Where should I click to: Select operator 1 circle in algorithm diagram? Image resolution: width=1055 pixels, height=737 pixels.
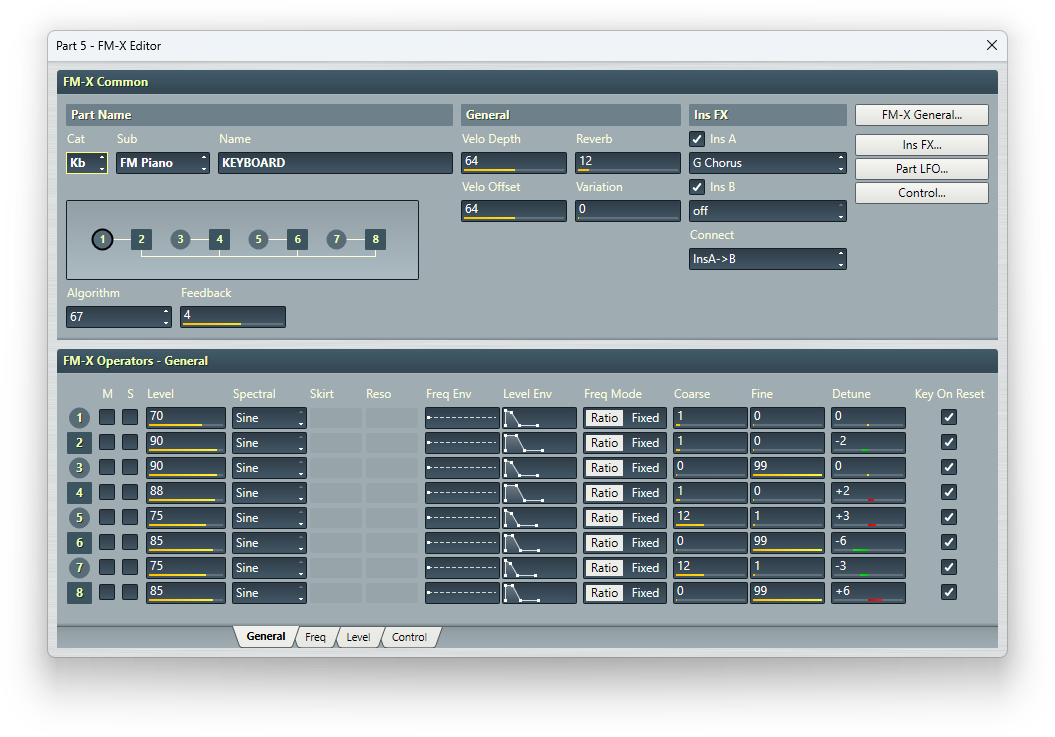point(102,239)
